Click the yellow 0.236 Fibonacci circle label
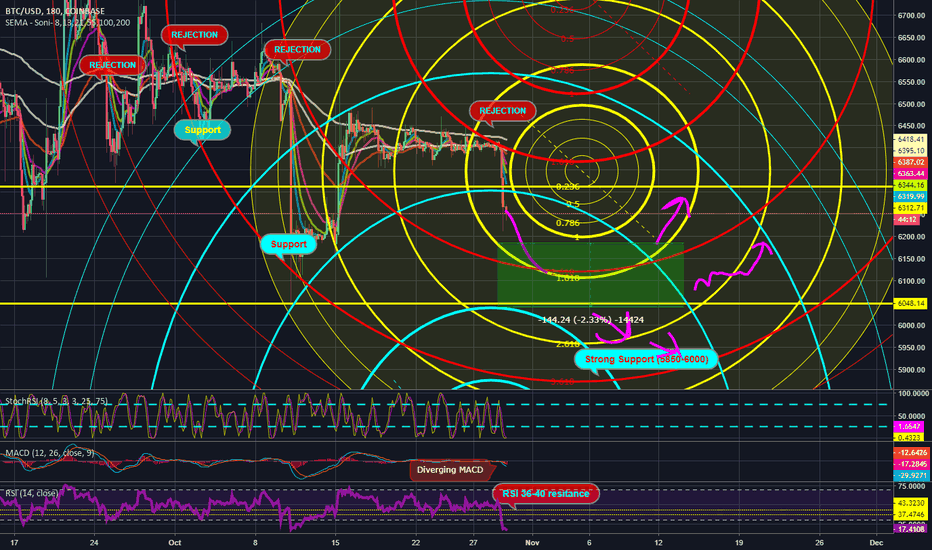 tap(568, 187)
